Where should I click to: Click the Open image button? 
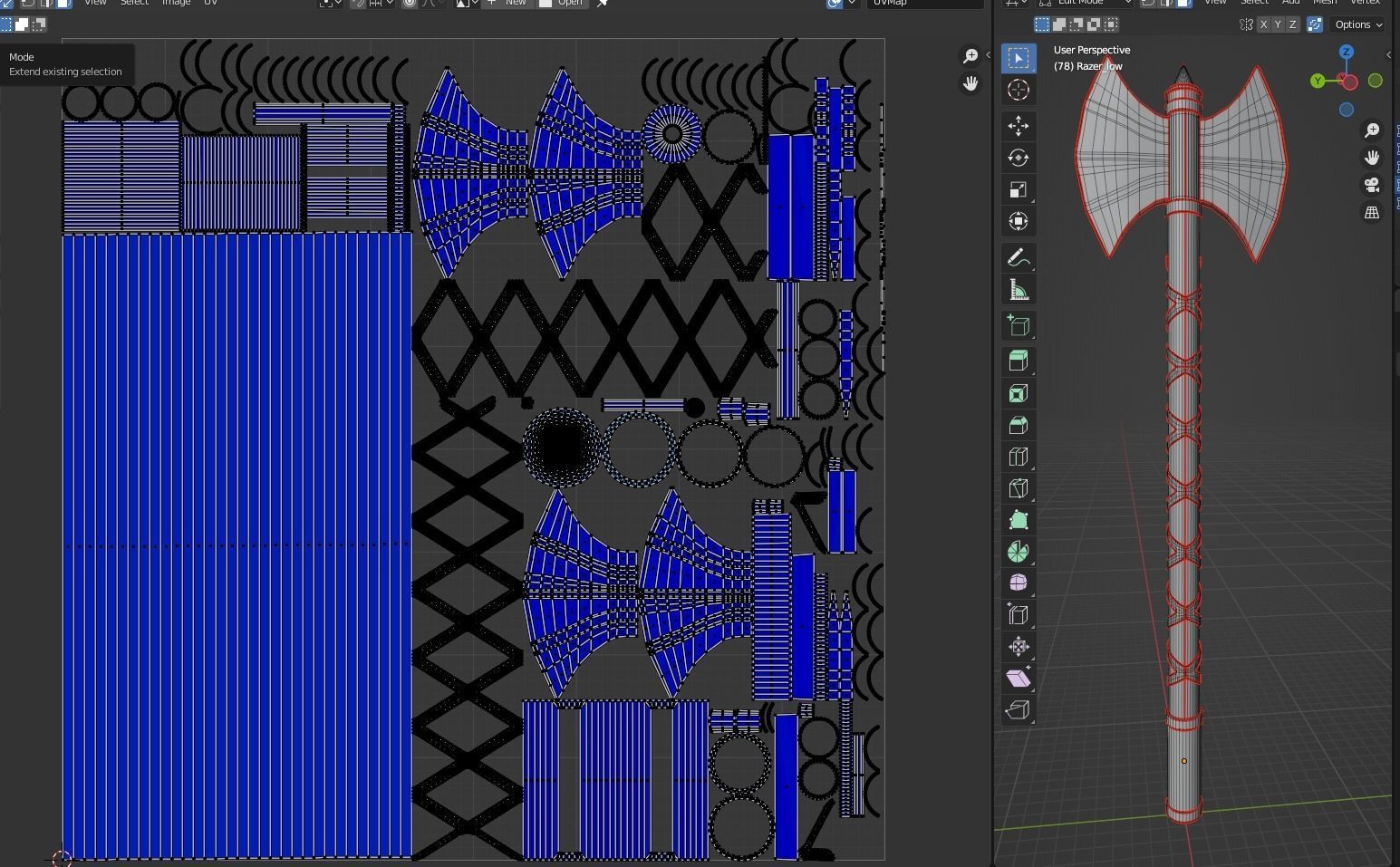tap(562, 3)
